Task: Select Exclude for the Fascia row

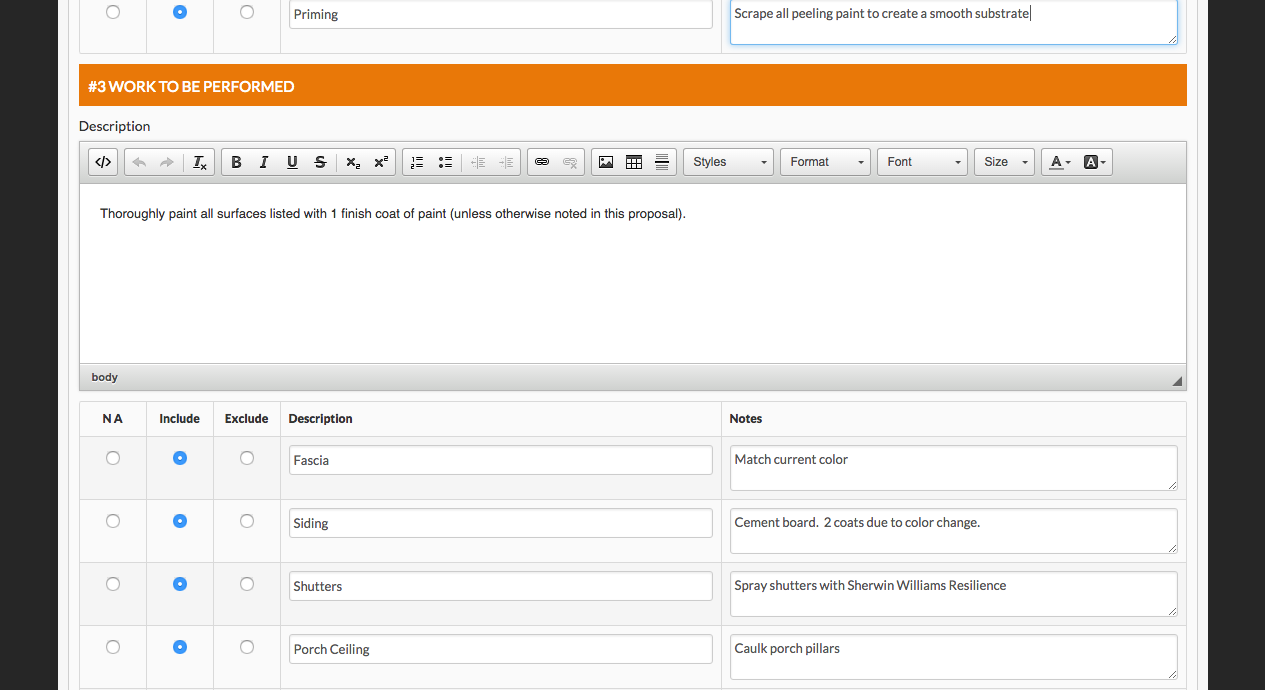Action: pyautogui.click(x=247, y=458)
